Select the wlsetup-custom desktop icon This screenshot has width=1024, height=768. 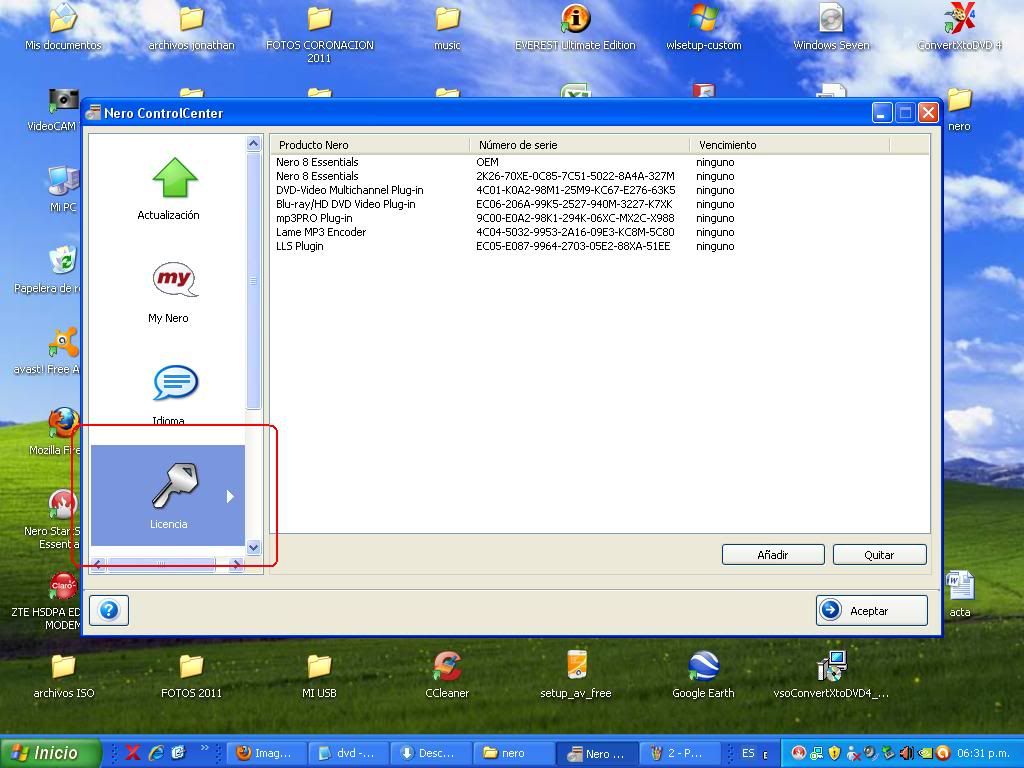[703, 27]
